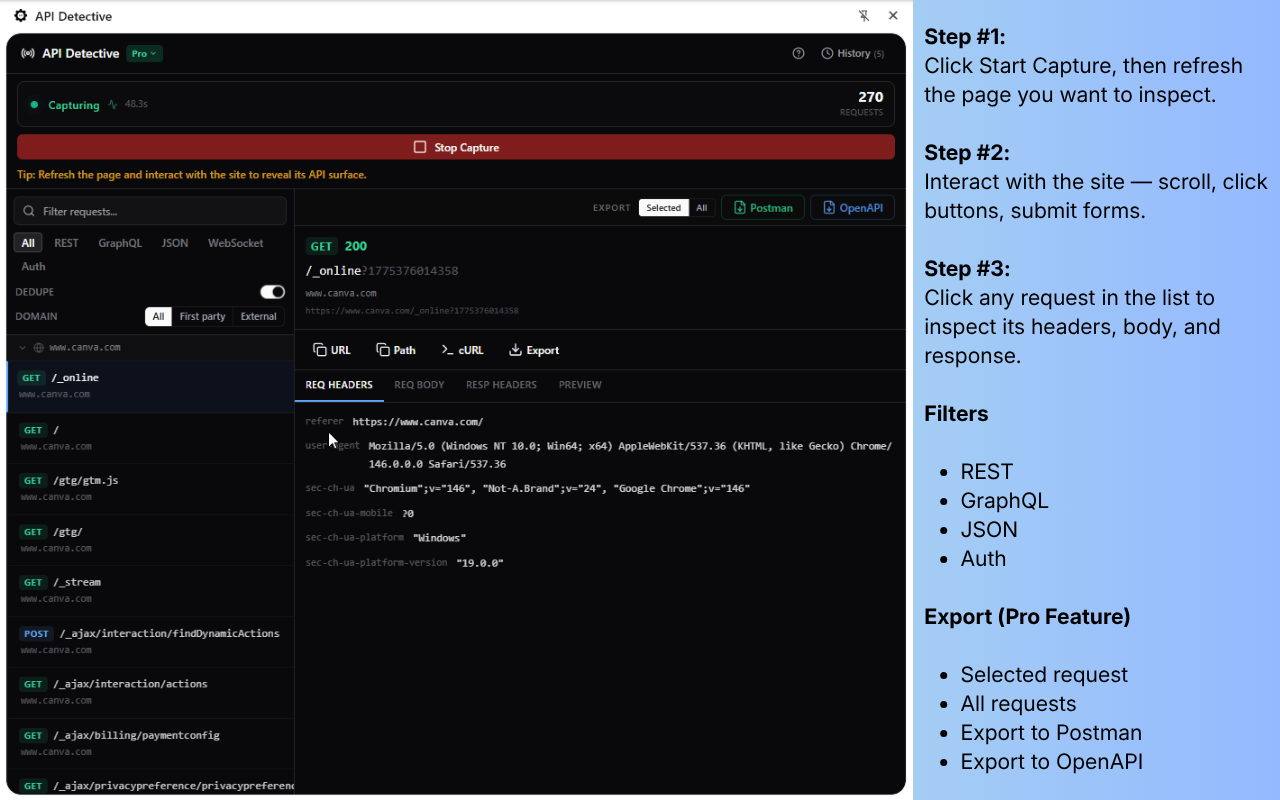The width and height of the screenshot is (1280, 800).
Task: Switch to the REQ HEADERS tab
Action: tap(339, 385)
